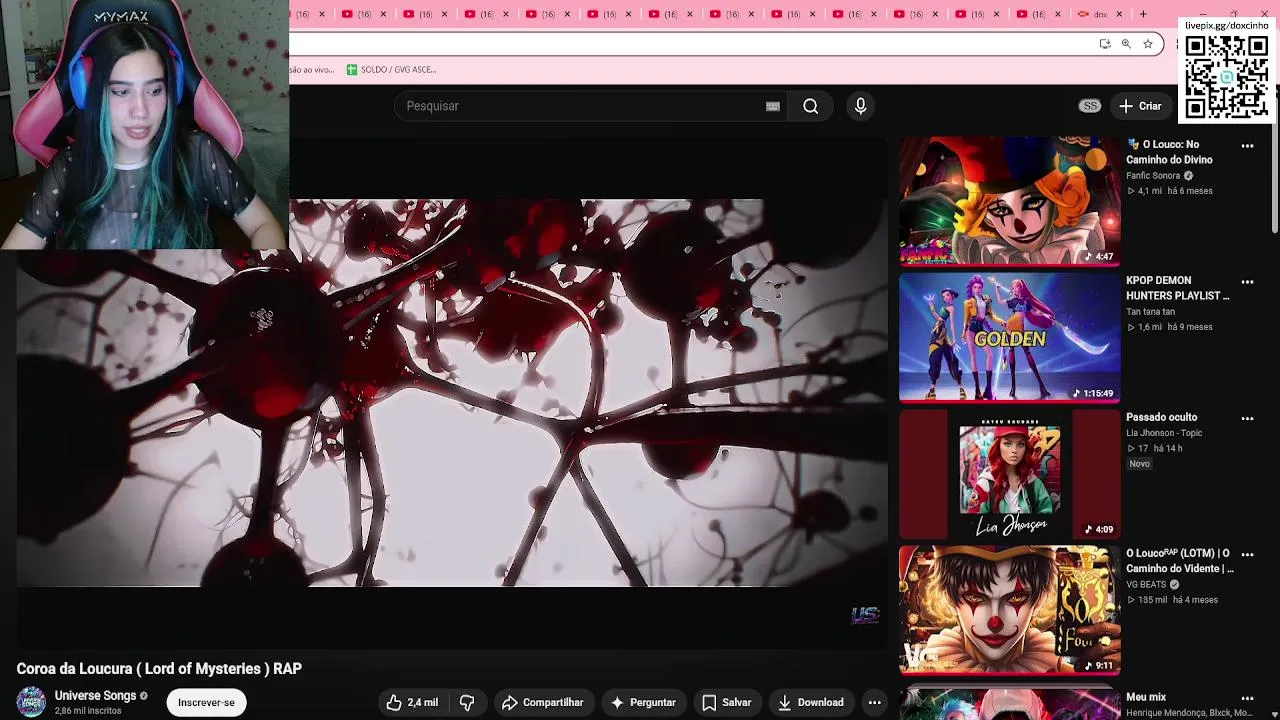Screen dimensions: 1280x720
Task: Open options for Meu mix
Action: pyautogui.click(x=1247, y=698)
